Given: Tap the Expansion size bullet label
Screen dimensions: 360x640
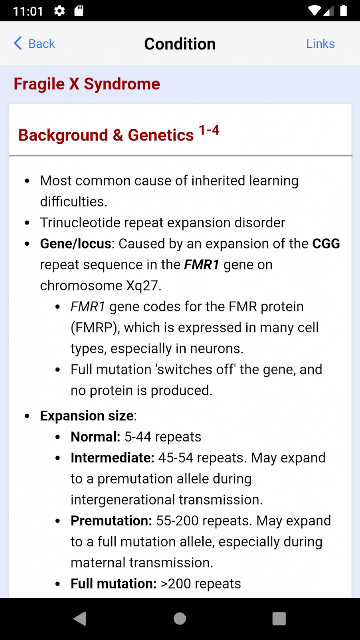Looking at the screenshot, I should click(x=87, y=416).
